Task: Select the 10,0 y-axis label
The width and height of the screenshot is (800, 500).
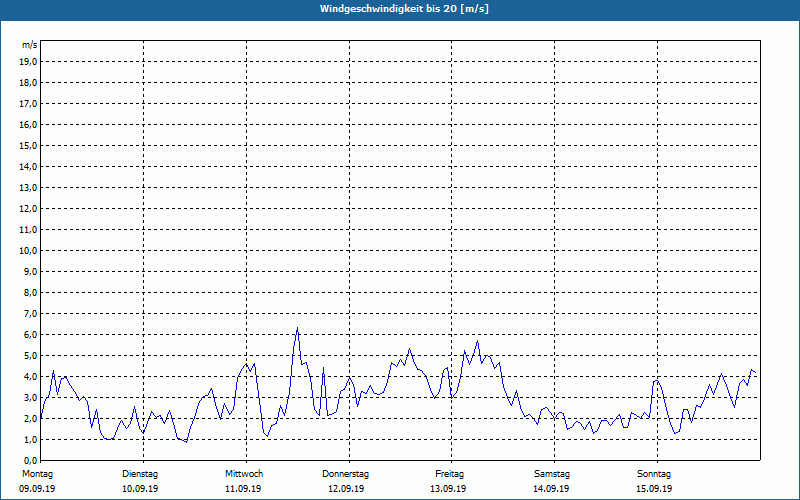Action: (x=27, y=251)
